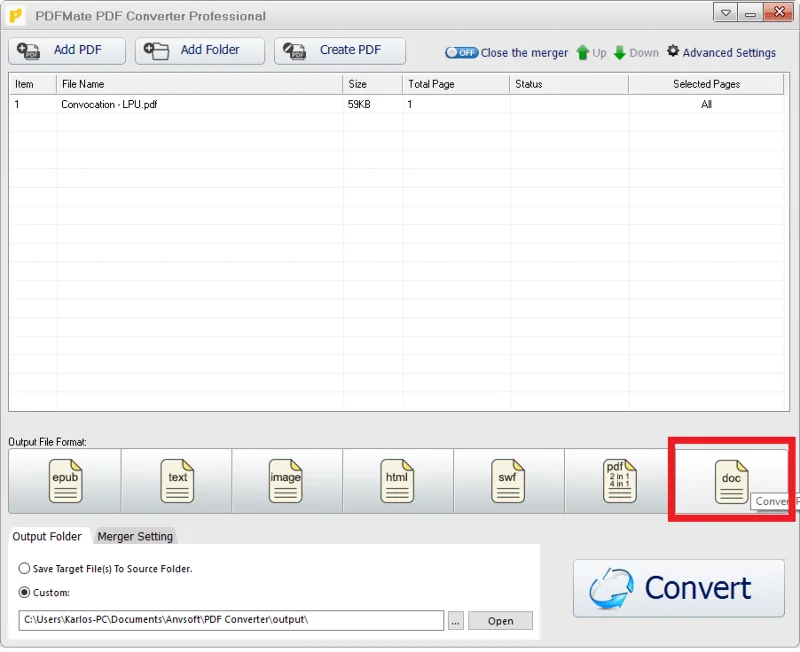Open the title bar dropdown arrow menu

pos(725,12)
